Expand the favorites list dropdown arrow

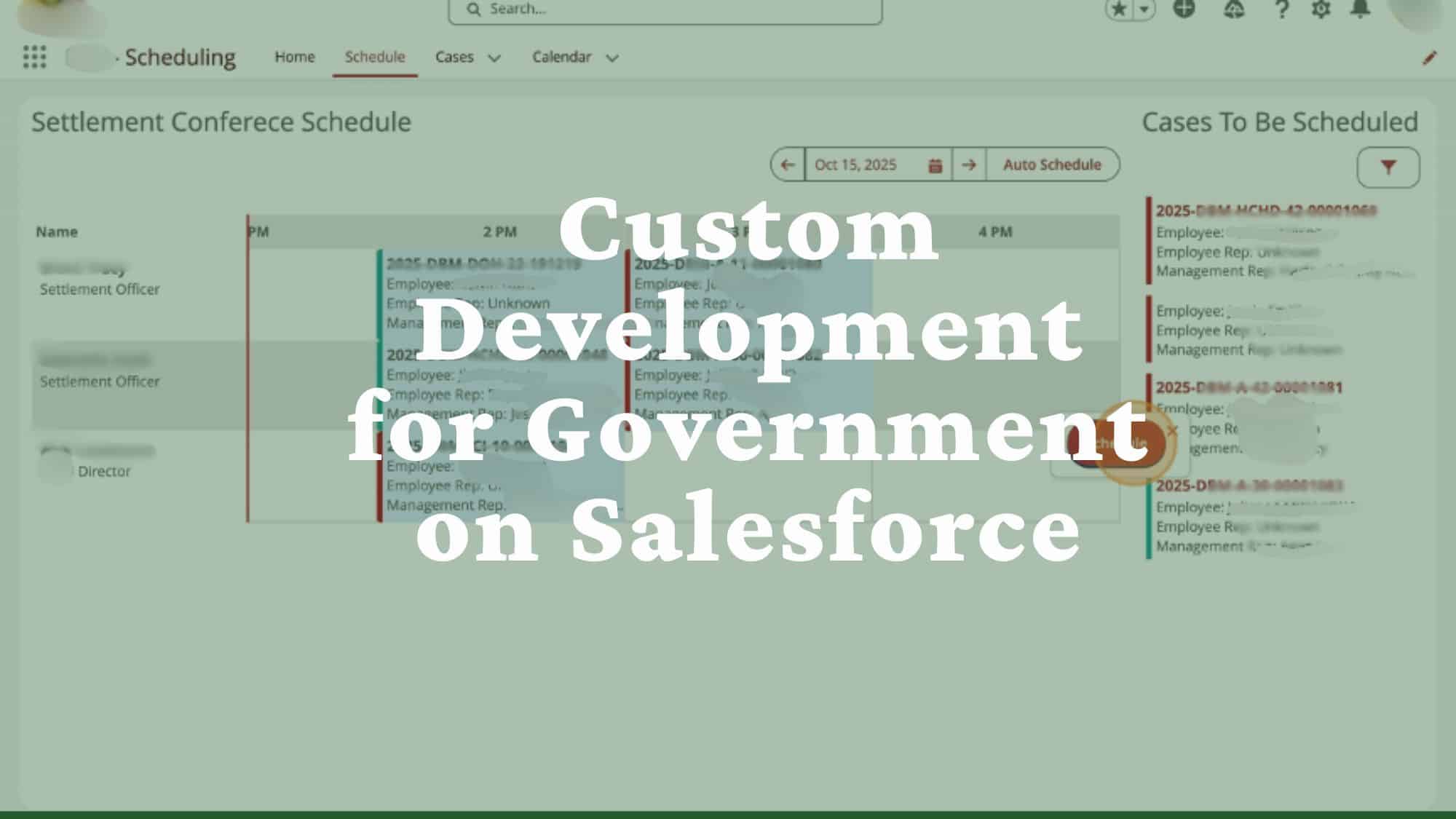1144,9
